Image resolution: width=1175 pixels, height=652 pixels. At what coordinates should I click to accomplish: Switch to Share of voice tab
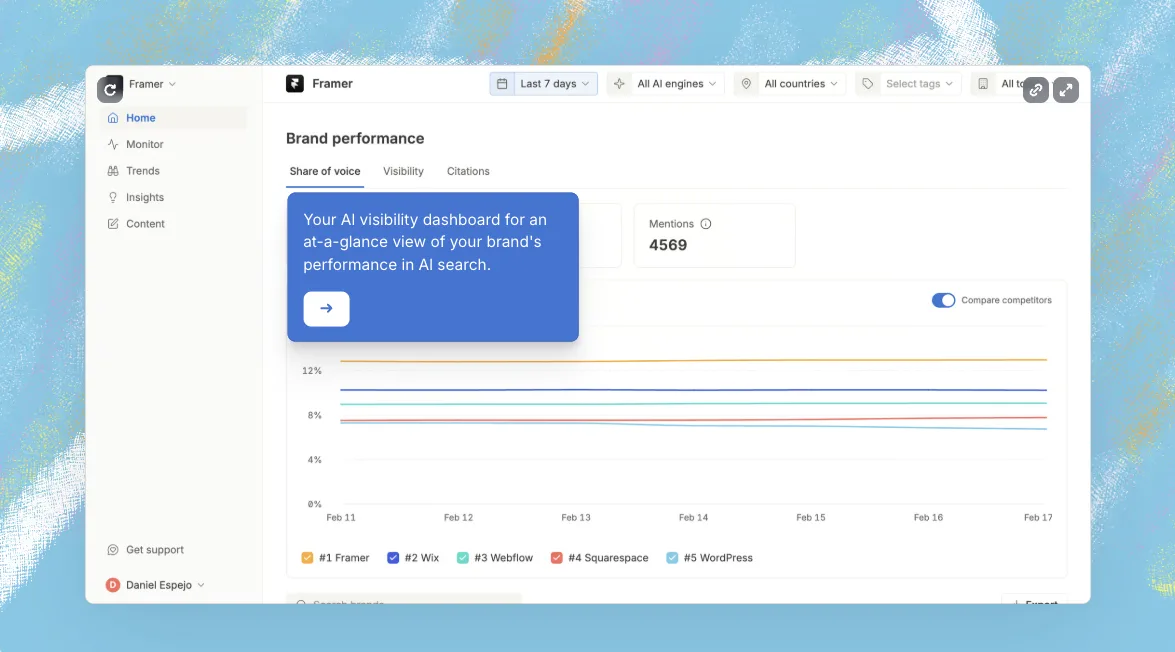[x=325, y=172]
